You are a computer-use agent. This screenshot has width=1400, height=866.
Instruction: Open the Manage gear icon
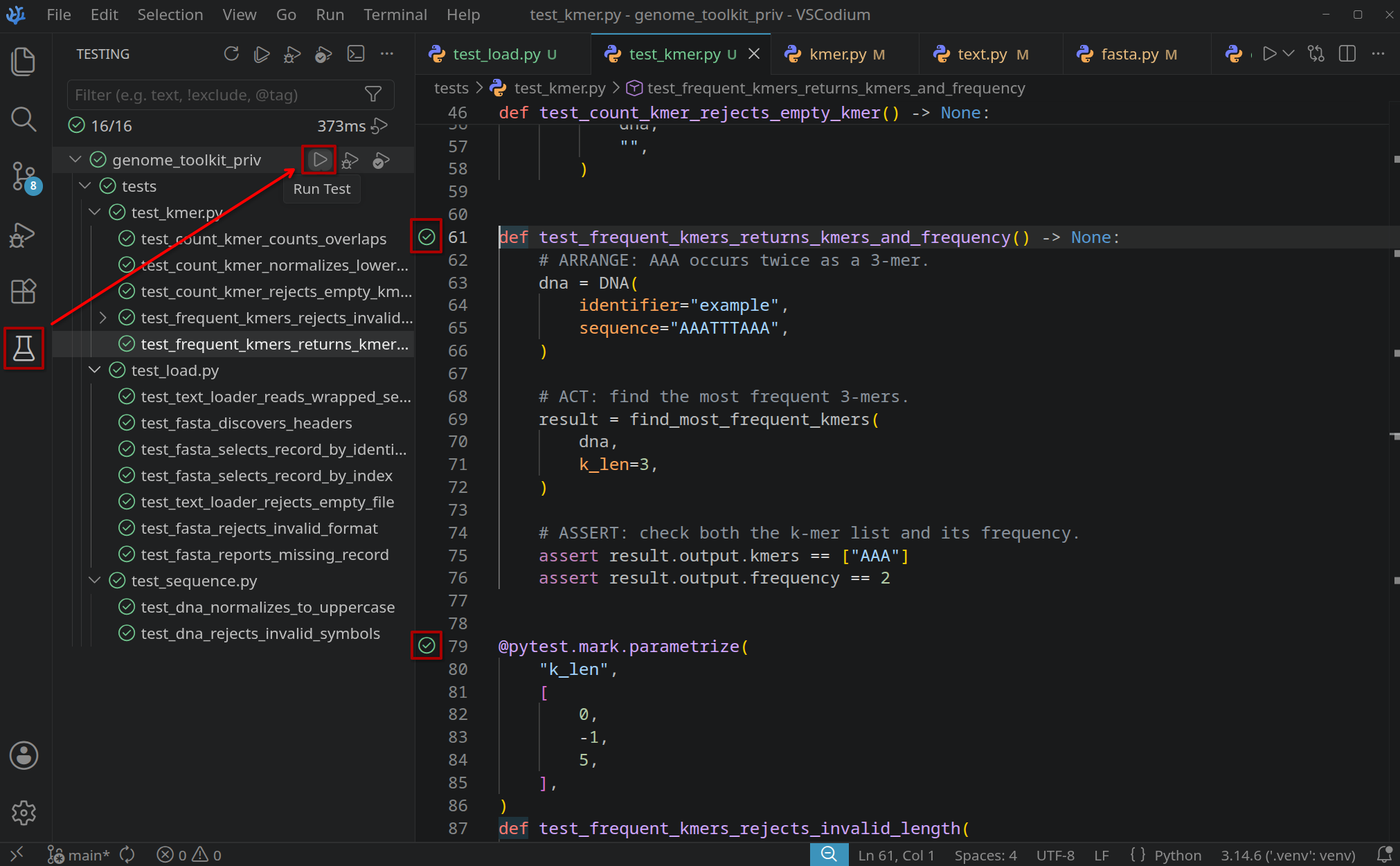pyautogui.click(x=24, y=813)
